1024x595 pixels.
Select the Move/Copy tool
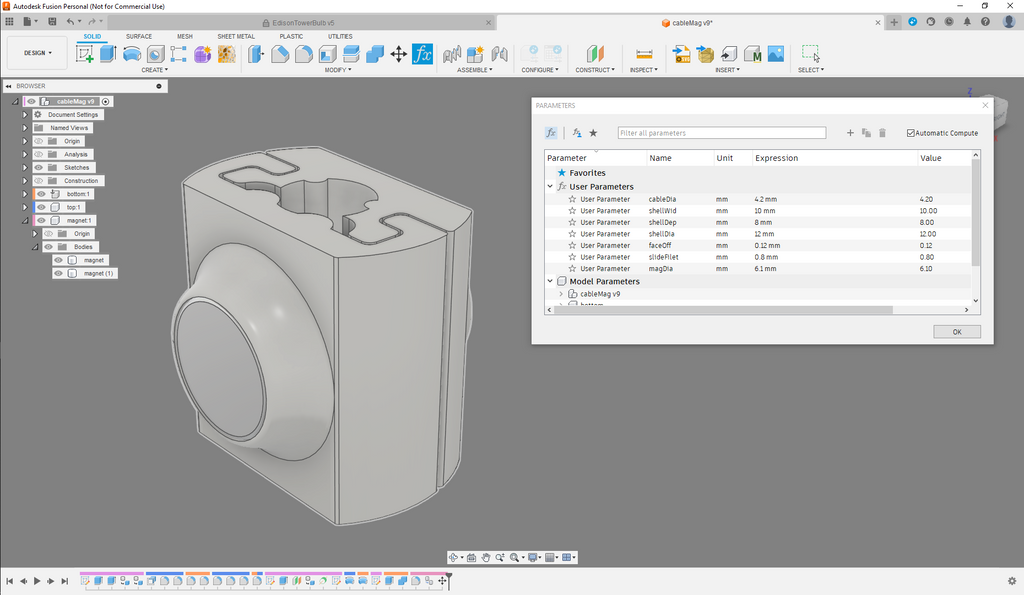398,54
